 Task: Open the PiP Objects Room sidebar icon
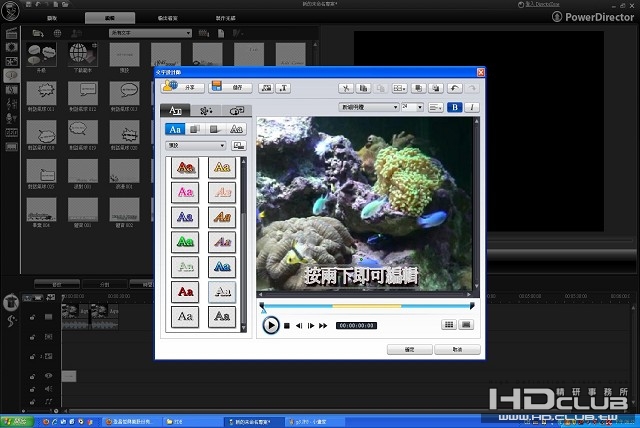tap(11, 61)
